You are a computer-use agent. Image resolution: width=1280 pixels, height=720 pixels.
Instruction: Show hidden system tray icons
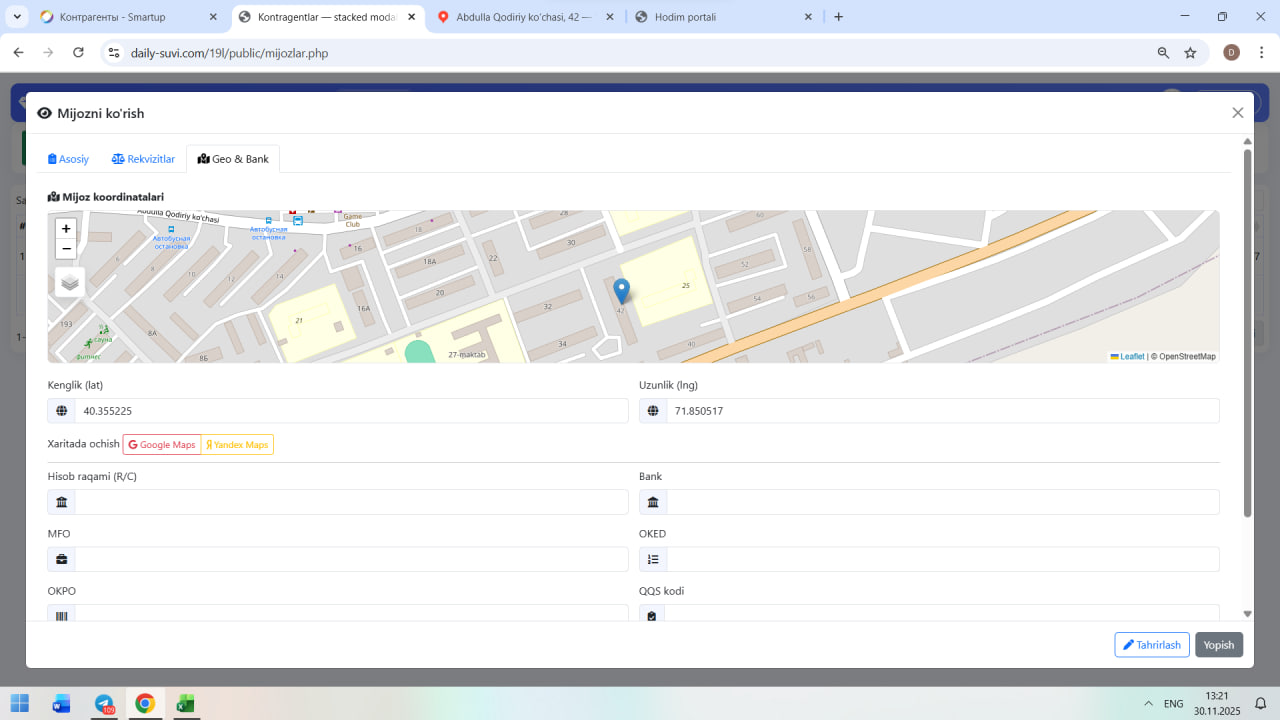[1148, 704]
